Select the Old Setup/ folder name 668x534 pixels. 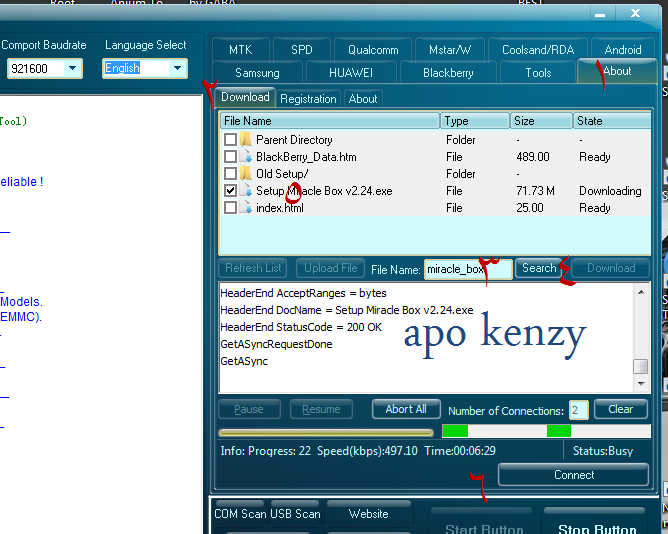[x=282, y=174]
